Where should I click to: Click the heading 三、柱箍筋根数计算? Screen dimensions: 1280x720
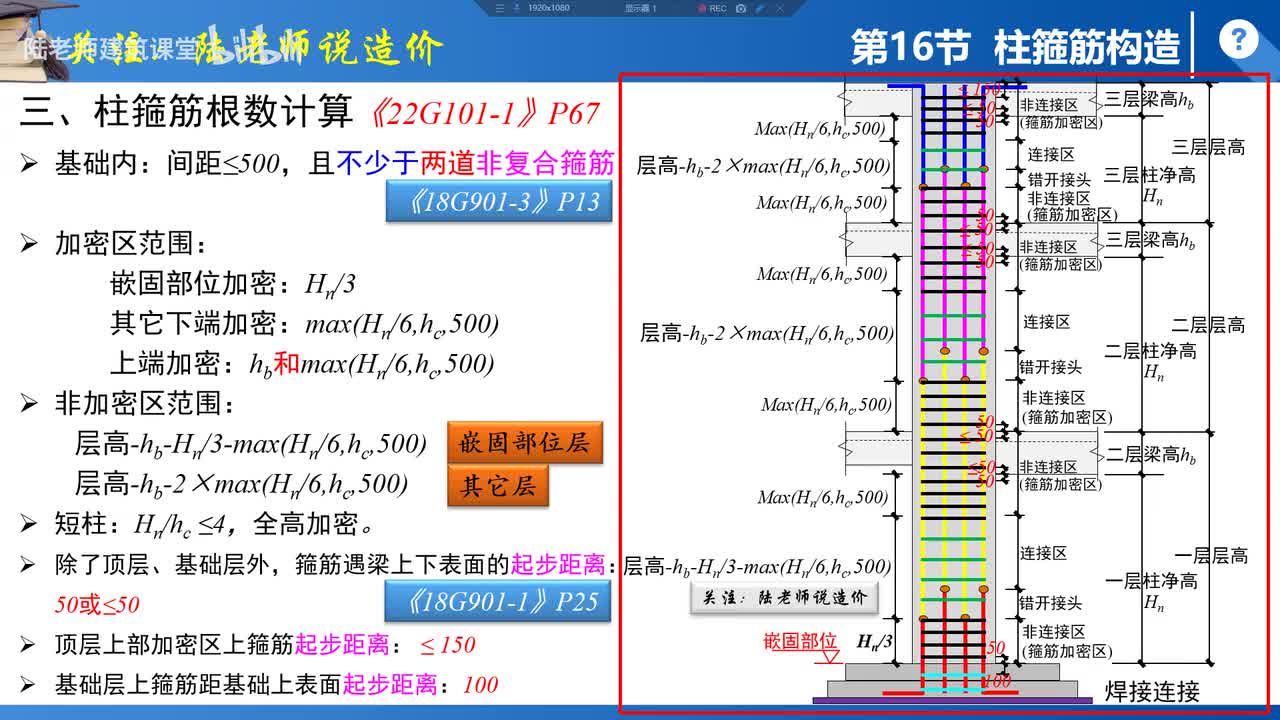click(x=186, y=113)
